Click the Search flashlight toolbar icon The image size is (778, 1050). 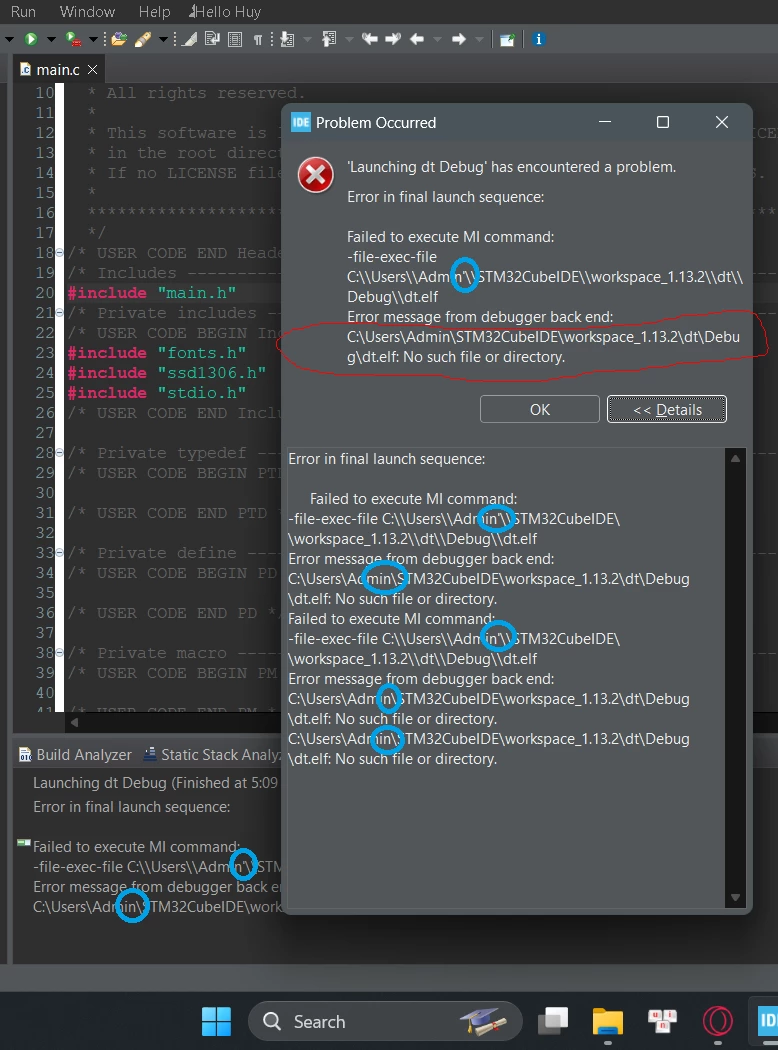tap(143, 39)
